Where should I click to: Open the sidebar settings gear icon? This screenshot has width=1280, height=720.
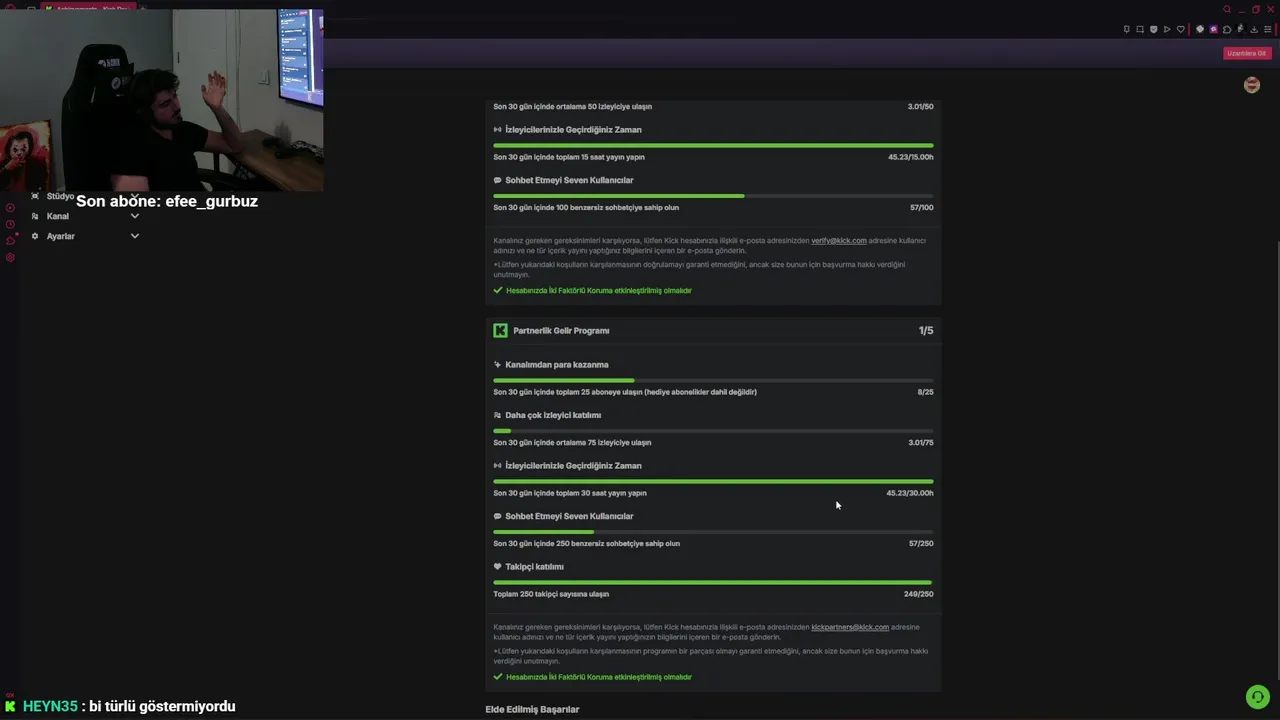click(10, 257)
